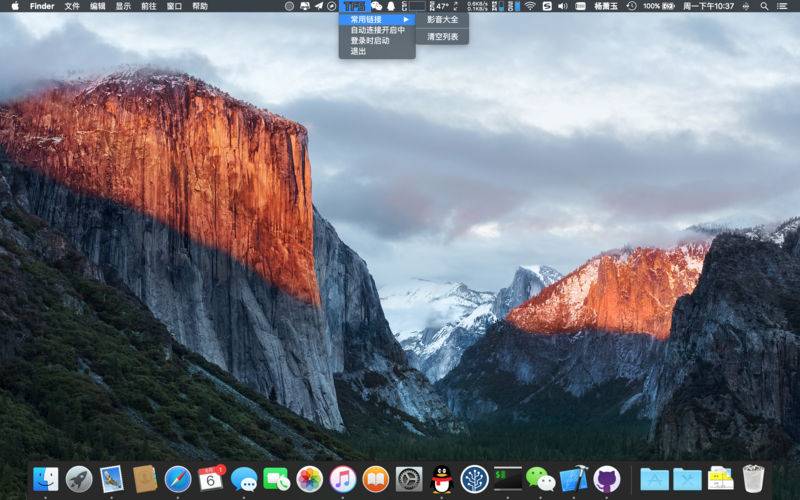This screenshot has width=800, height=500.
Task: Open the 窗口 menu
Action: 174,6
